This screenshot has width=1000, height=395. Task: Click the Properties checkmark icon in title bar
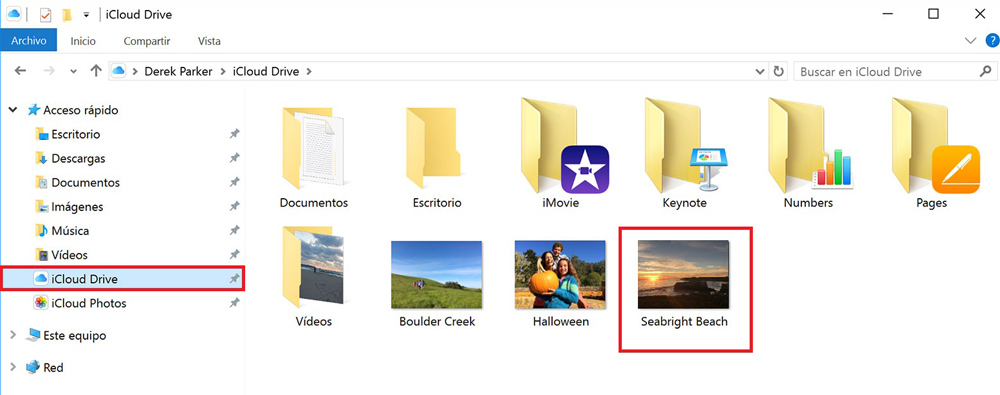pos(45,15)
